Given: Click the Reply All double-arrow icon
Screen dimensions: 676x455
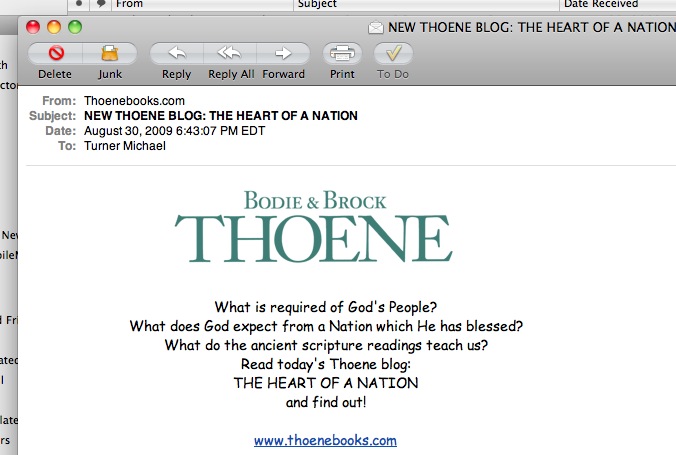Looking at the screenshot, I should (230, 53).
